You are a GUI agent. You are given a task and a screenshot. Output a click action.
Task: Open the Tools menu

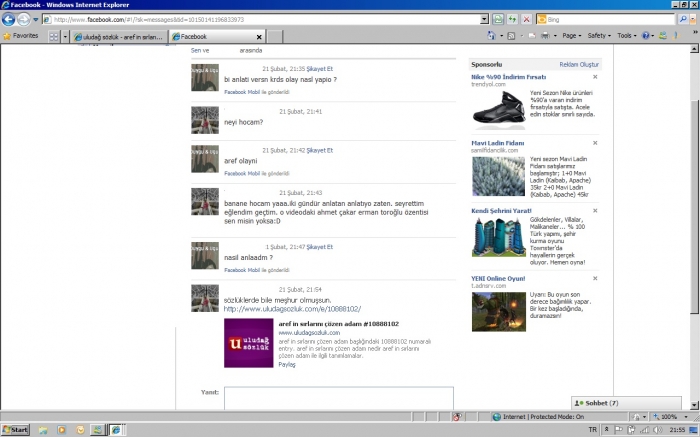(627, 36)
